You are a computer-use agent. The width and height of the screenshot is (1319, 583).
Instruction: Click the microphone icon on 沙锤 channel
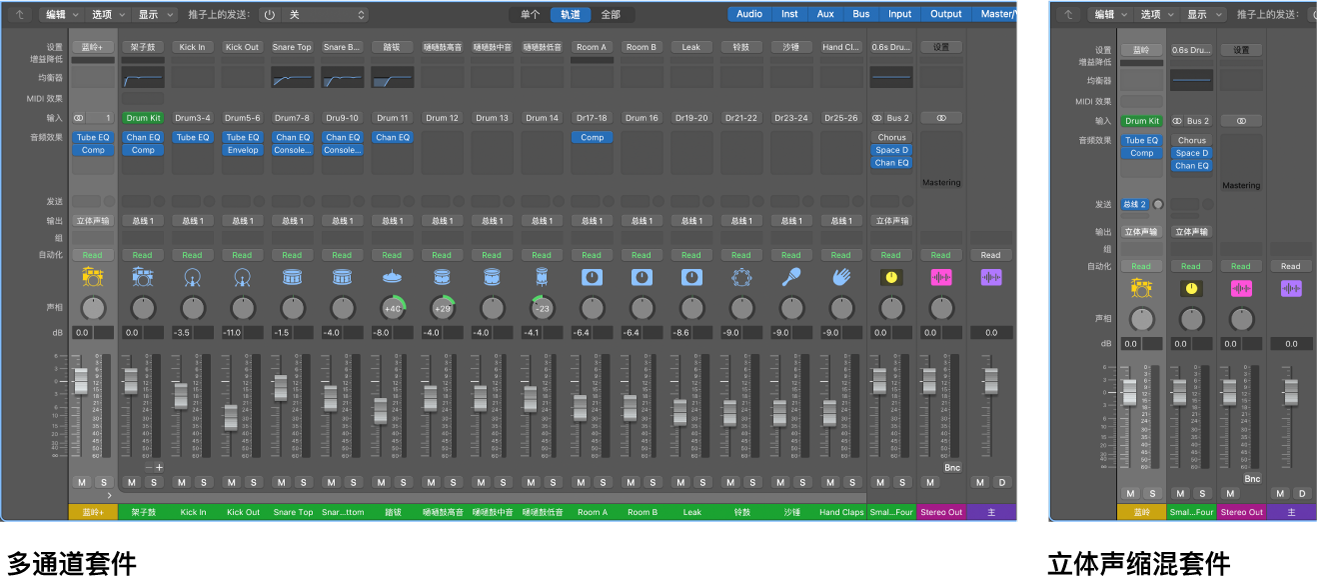point(791,277)
